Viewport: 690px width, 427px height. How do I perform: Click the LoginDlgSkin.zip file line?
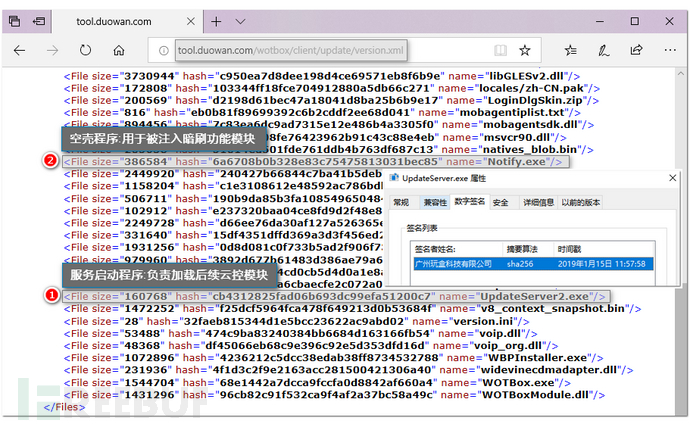point(331,101)
